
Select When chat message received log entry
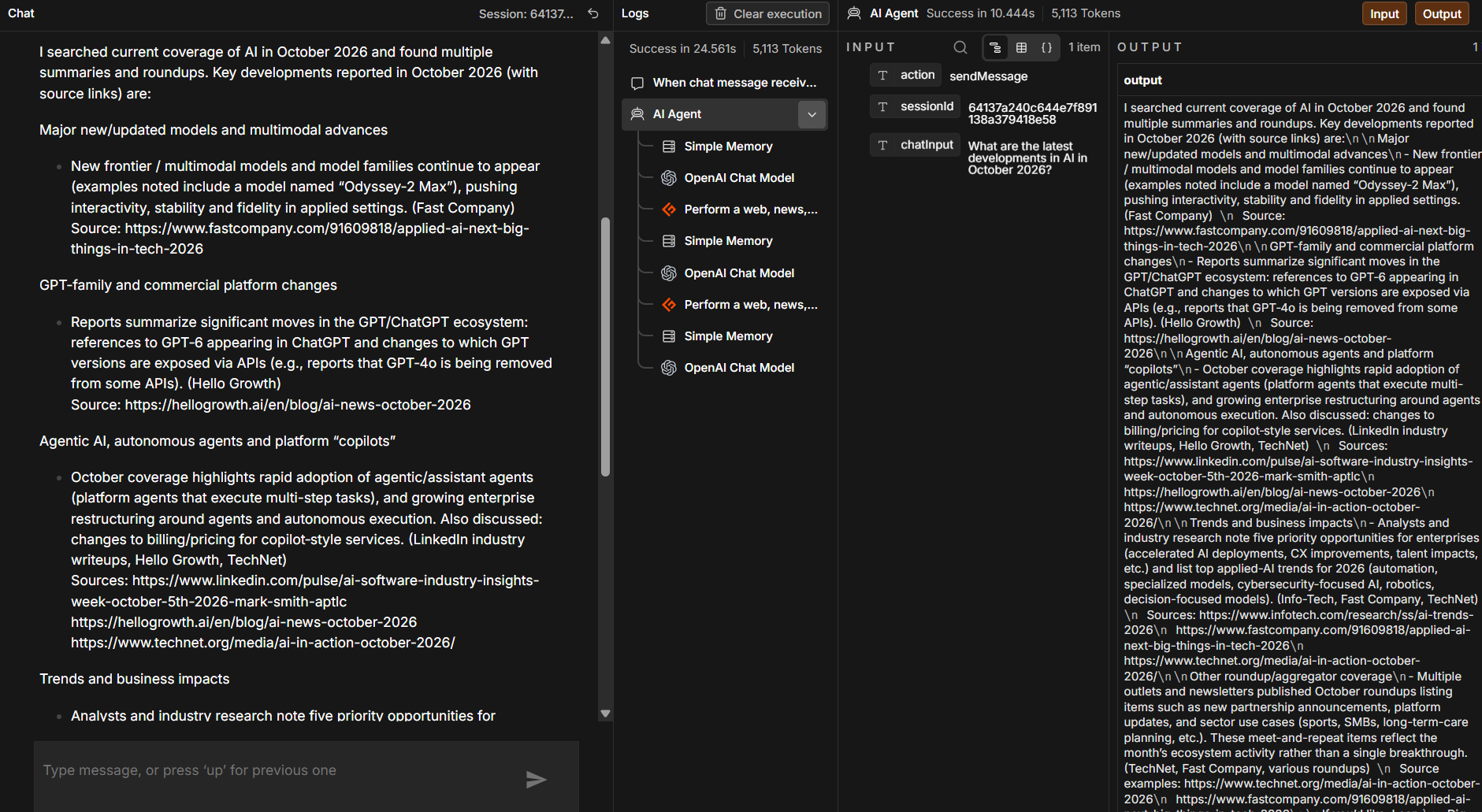725,83
